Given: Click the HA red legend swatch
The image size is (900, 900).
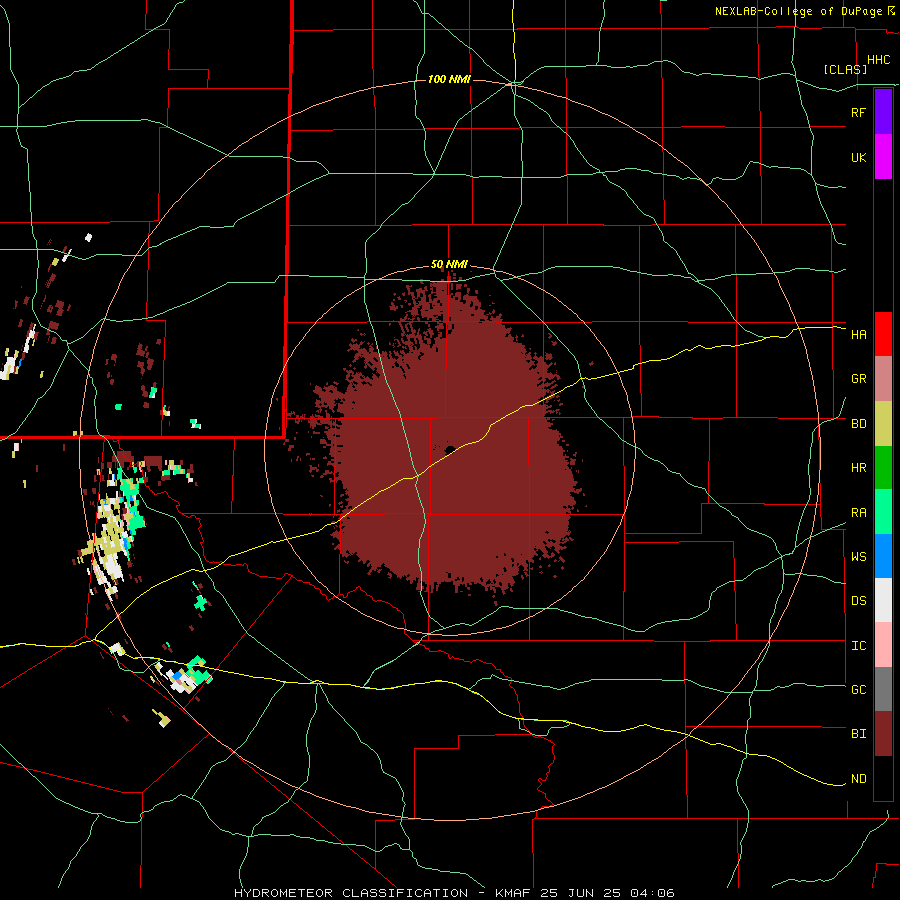Looking at the screenshot, I should (883, 334).
